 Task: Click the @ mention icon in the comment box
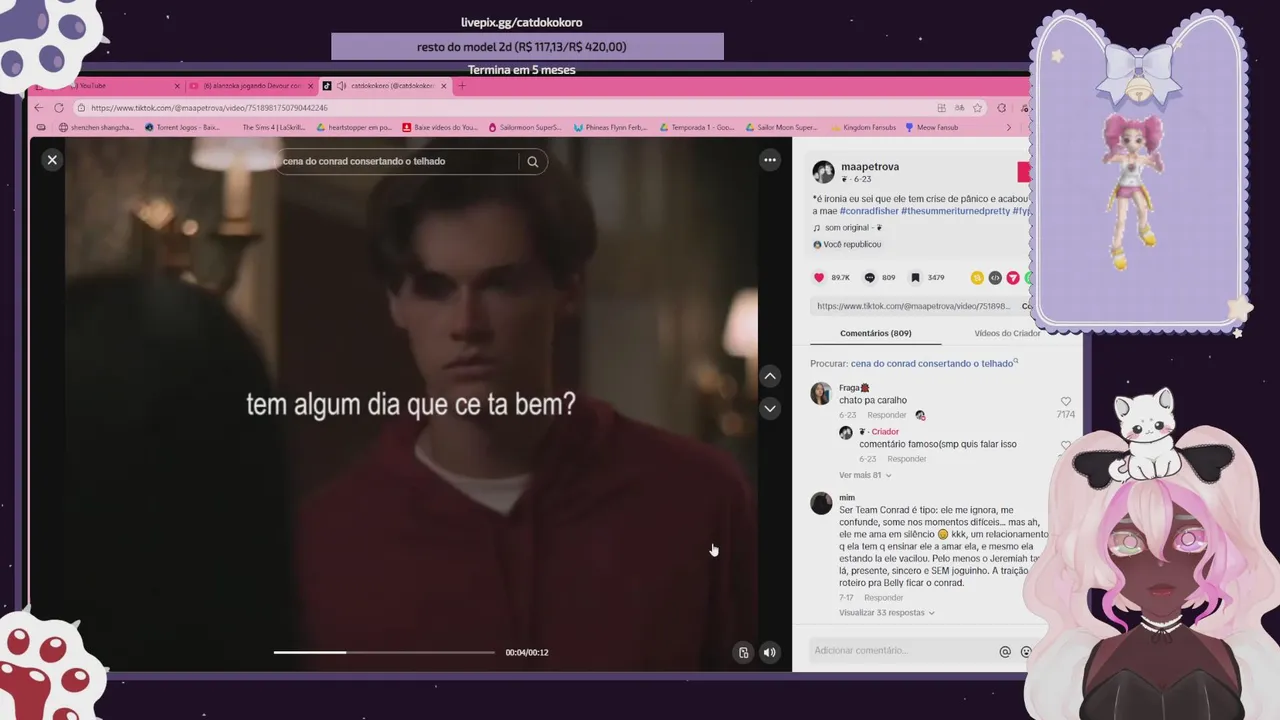[x=1005, y=652]
